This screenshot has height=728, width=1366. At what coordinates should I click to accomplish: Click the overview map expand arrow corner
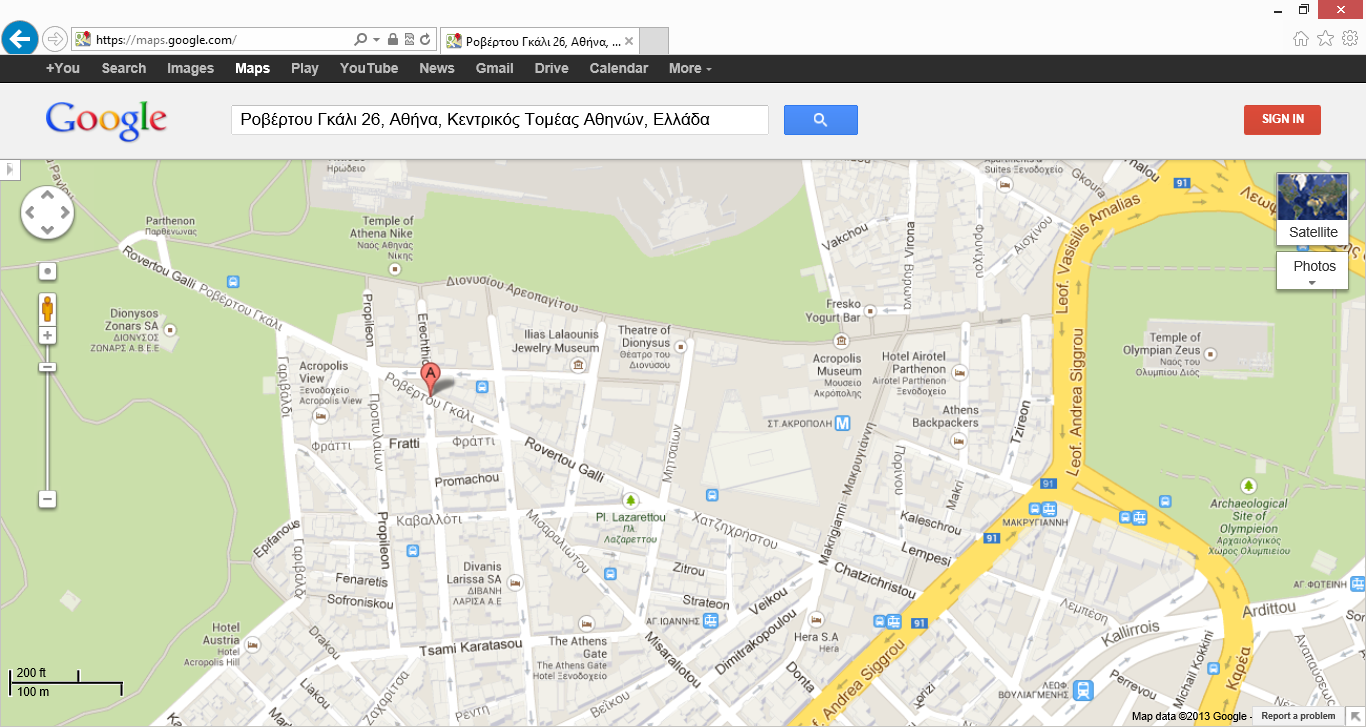pos(1354,716)
